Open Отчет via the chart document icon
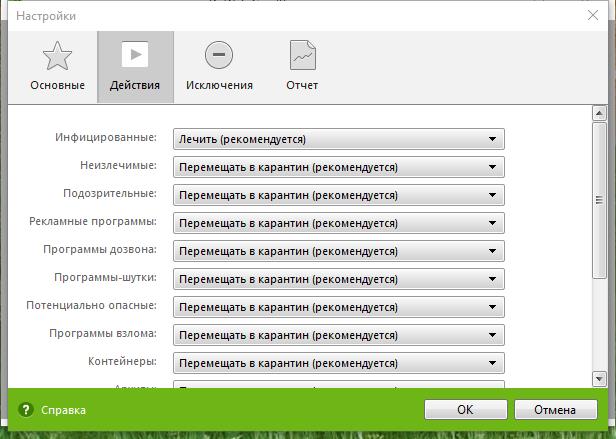 point(302,56)
